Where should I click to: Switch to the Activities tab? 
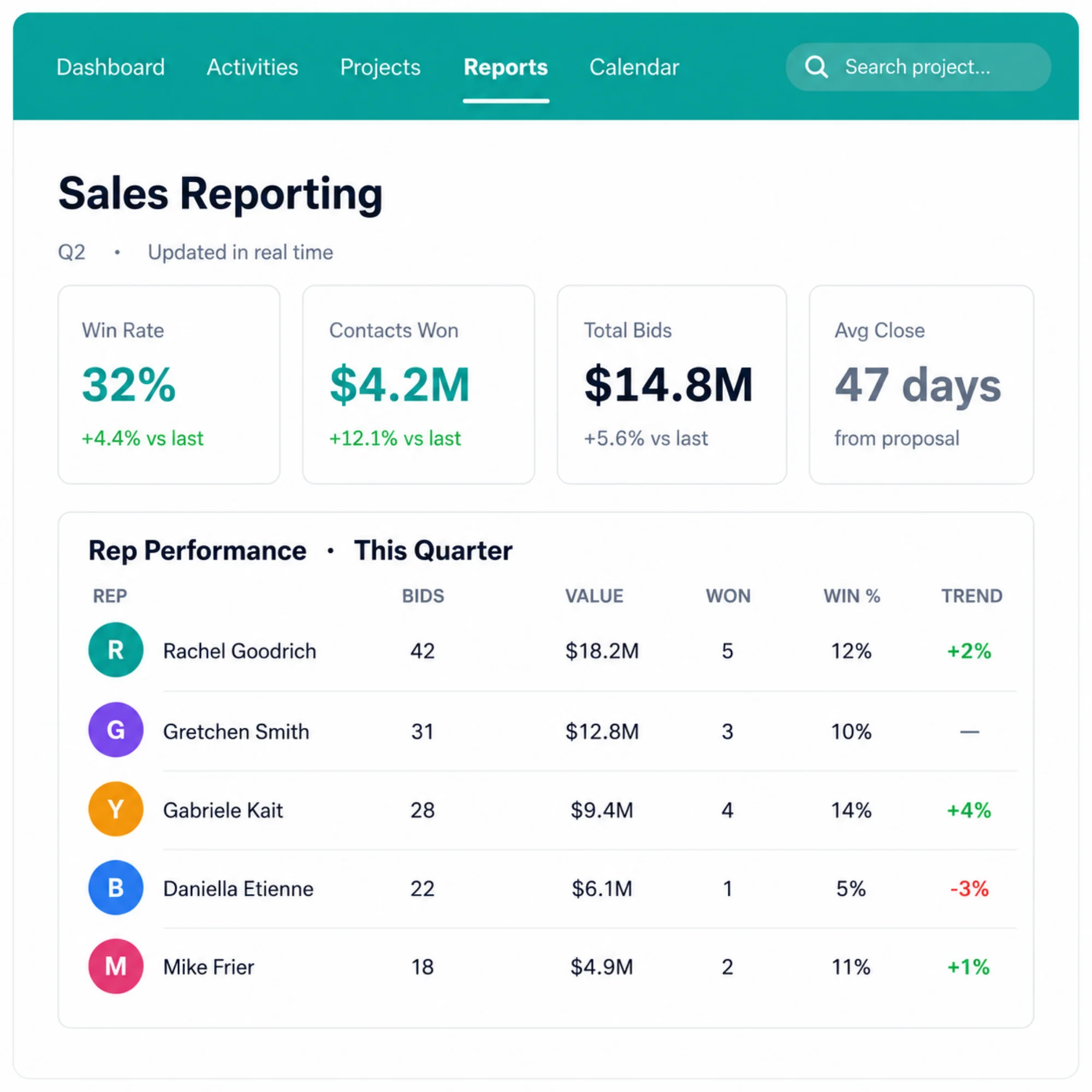coord(253,67)
